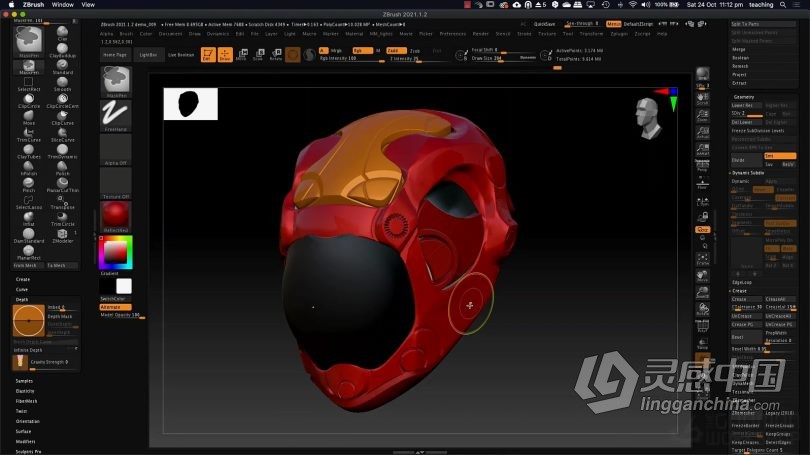This screenshot has height=455, width=810.
Task: Open the Document menu
Action: [170, 34]
